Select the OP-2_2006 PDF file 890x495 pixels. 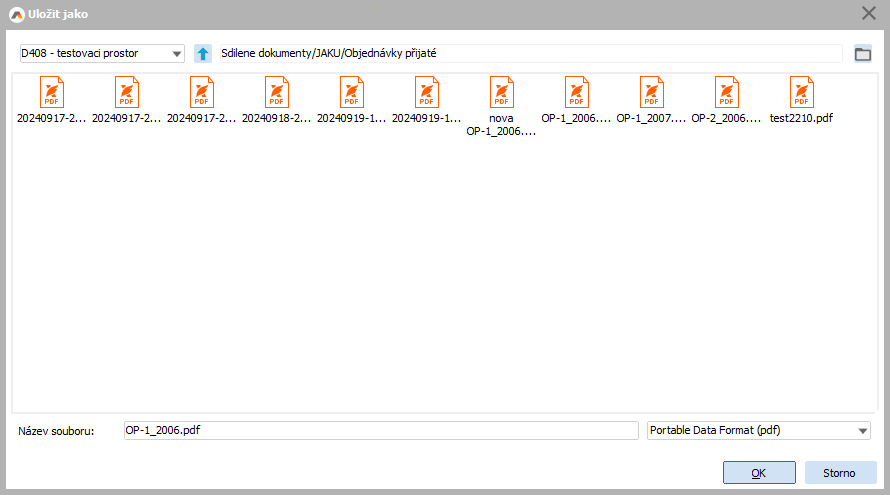(726, 93)
